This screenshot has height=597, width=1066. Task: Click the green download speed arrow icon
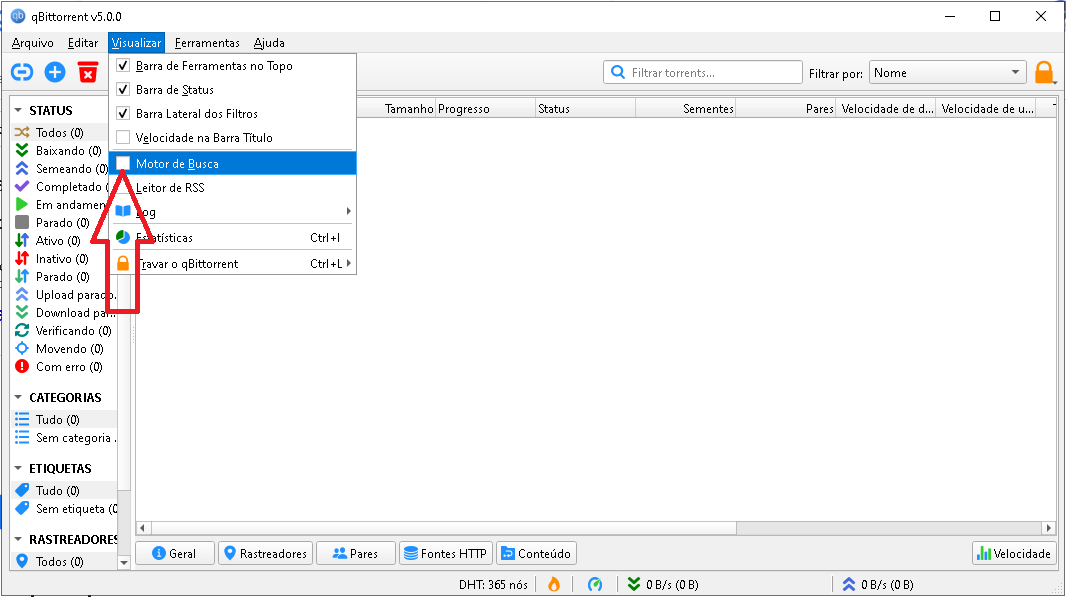(x=633, y=584)
